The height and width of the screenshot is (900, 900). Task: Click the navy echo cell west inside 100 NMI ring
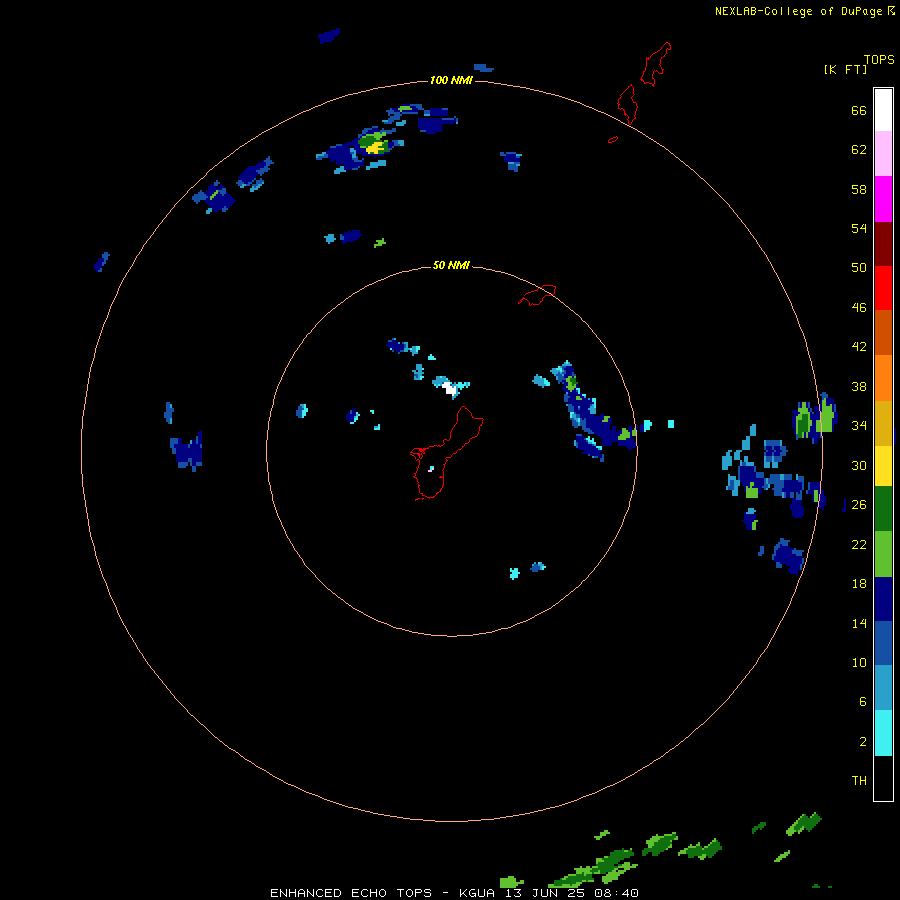(x=187, y=451)
